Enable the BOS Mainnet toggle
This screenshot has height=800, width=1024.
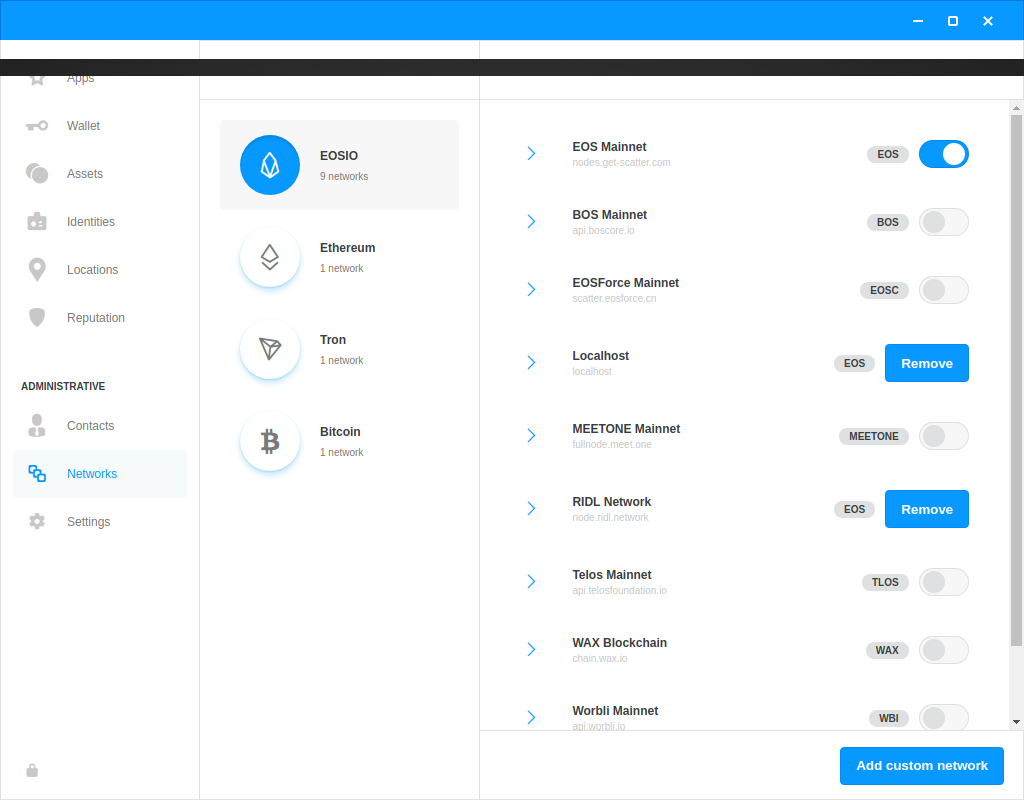[944, 222]
